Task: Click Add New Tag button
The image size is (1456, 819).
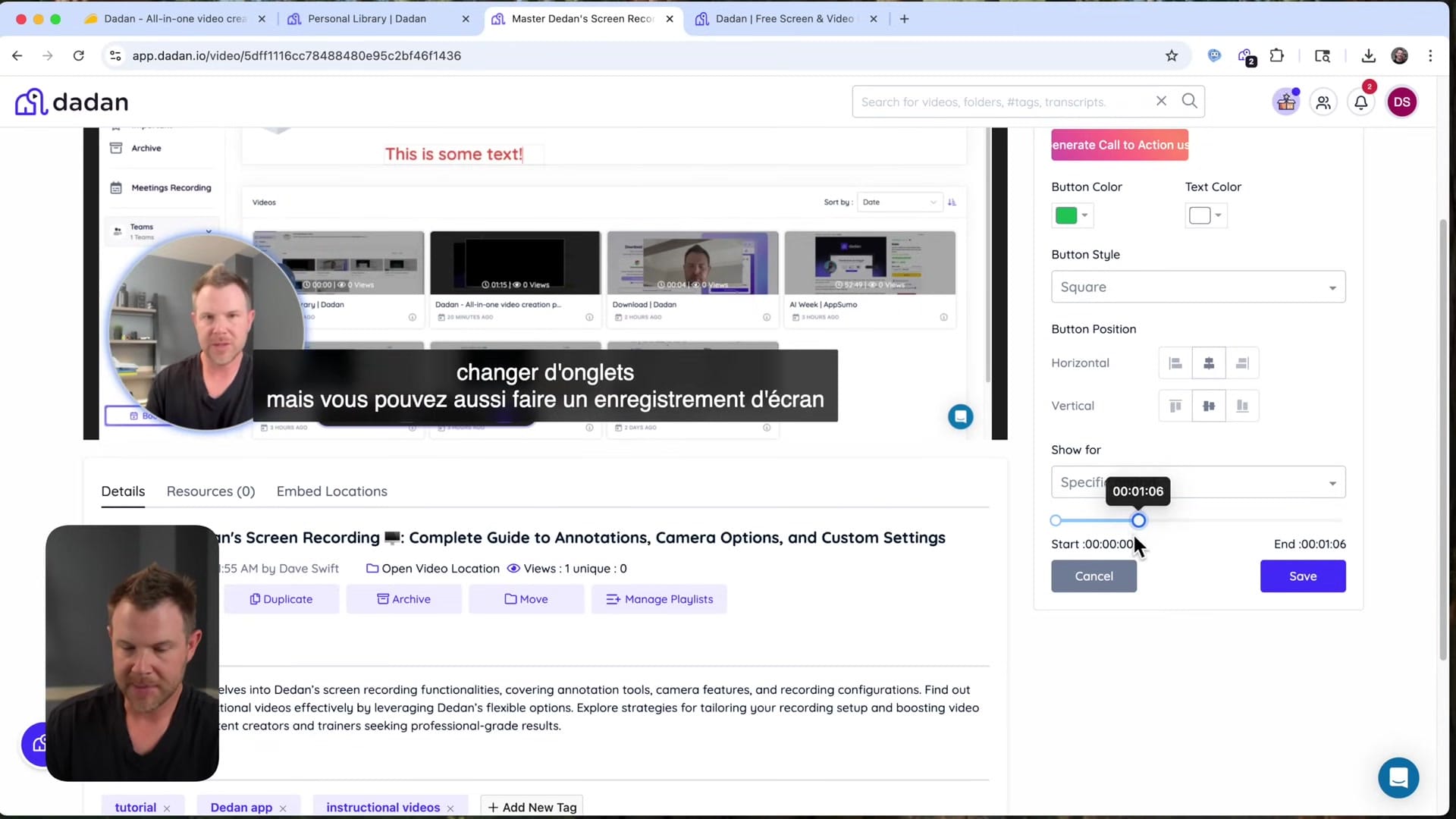Action: [532, 808]
